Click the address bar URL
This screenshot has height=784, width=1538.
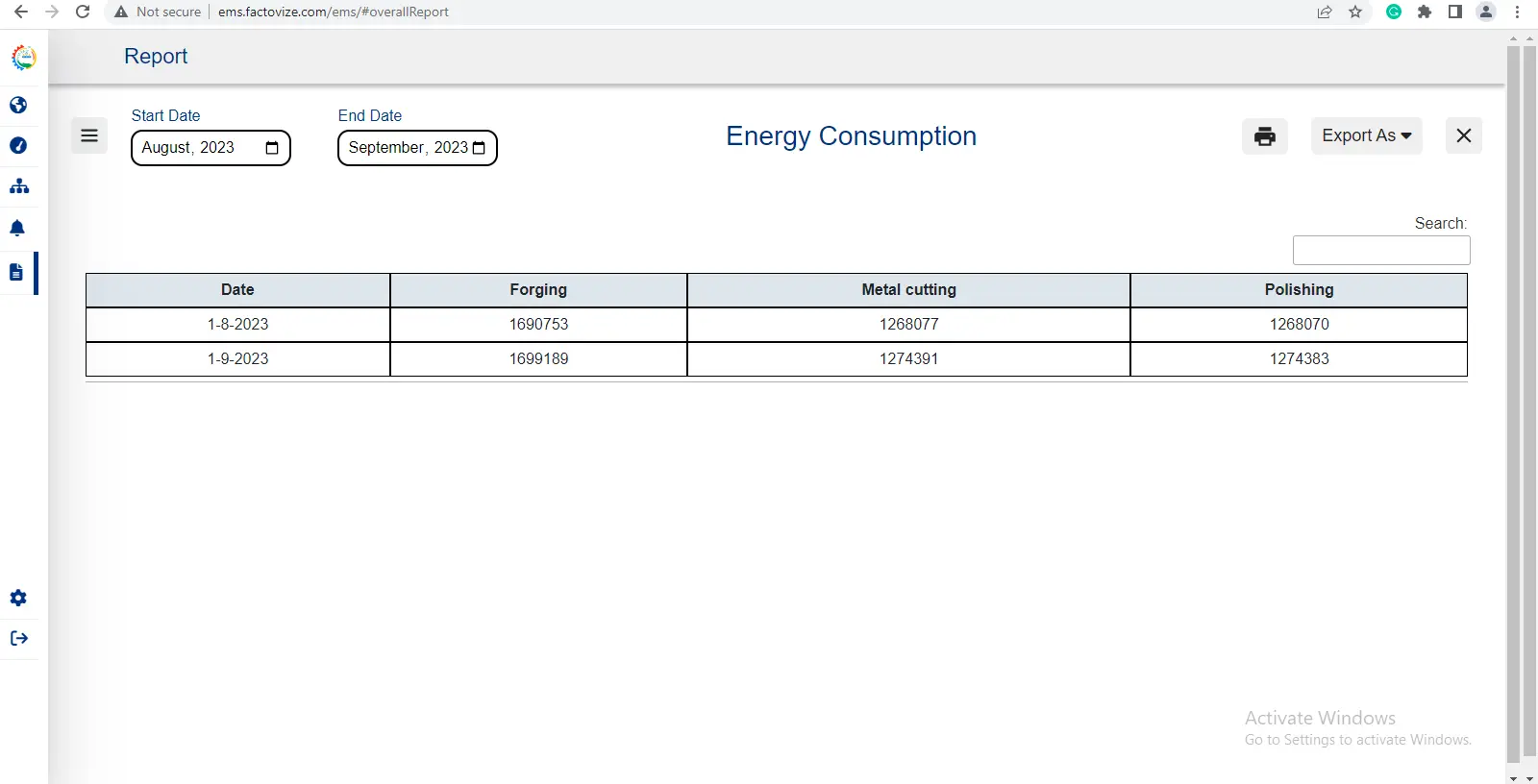coord(334,12)
